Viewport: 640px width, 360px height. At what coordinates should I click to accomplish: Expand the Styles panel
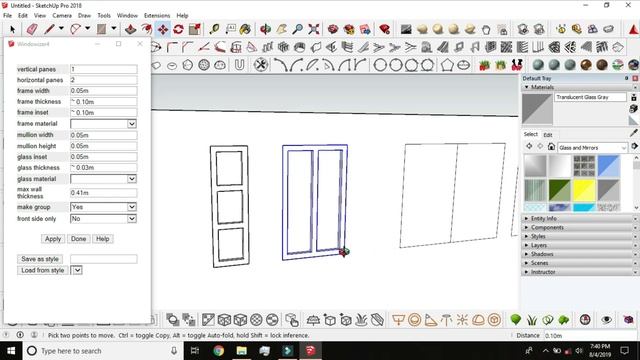point(527,236)
